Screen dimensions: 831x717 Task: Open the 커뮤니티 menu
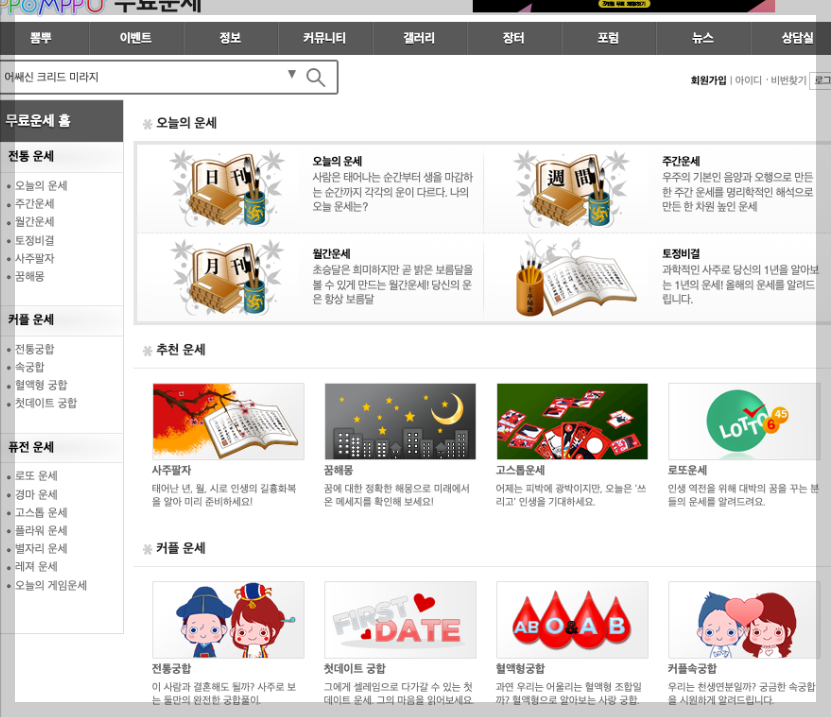point(325,38)
